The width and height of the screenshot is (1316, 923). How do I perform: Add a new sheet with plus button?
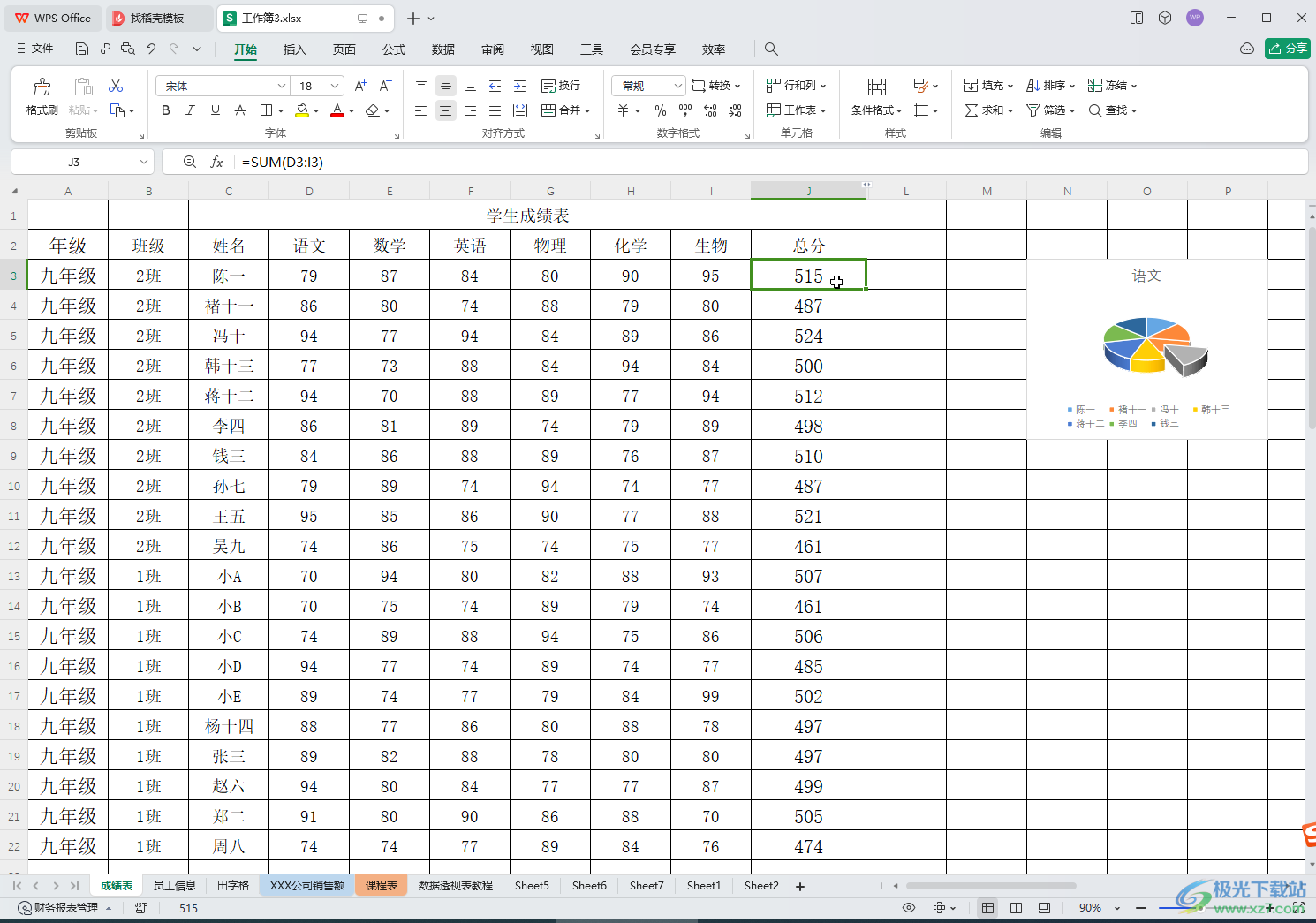[800, 886]
